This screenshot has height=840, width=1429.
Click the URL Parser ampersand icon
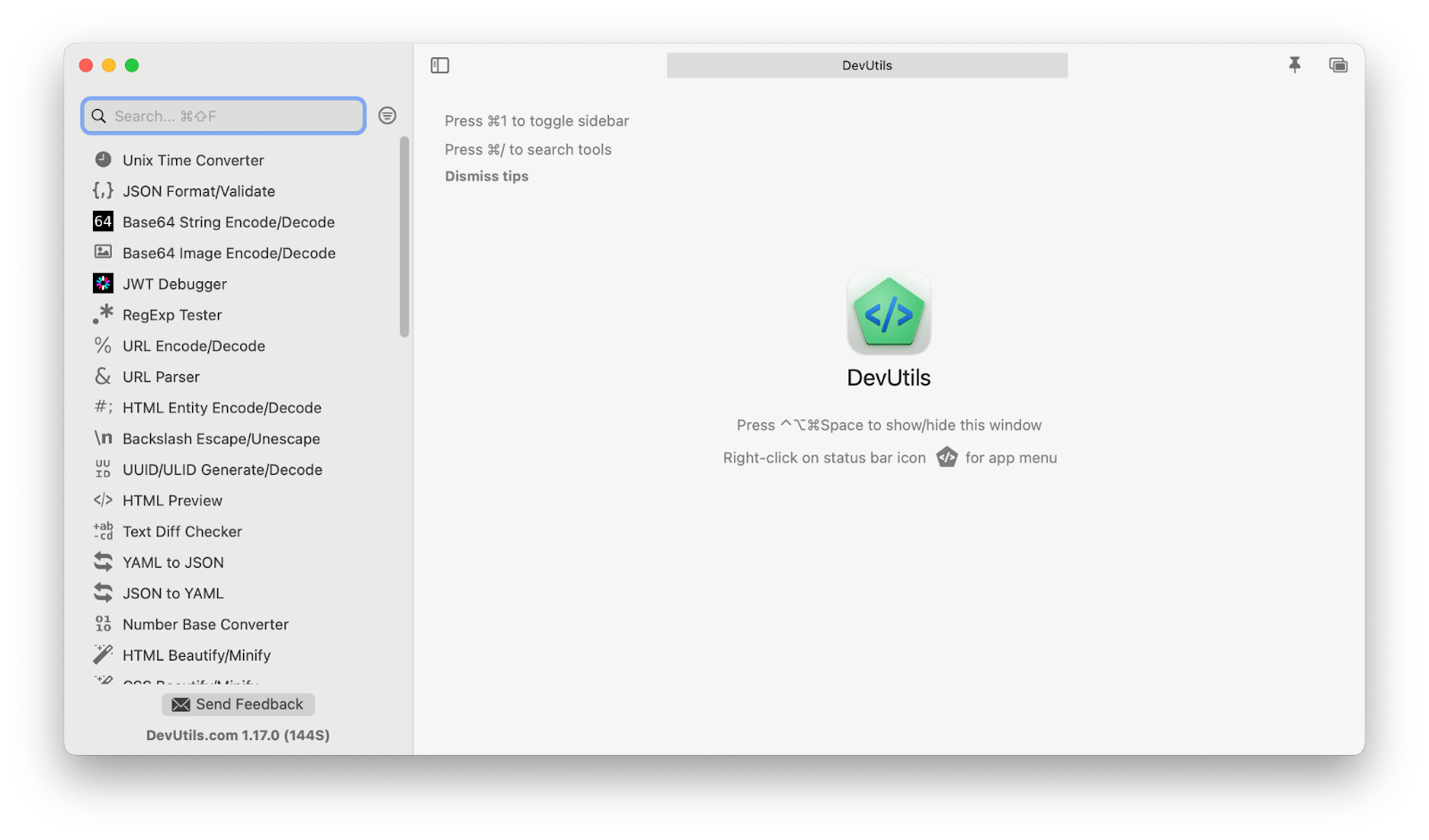(x=103, y=376)
